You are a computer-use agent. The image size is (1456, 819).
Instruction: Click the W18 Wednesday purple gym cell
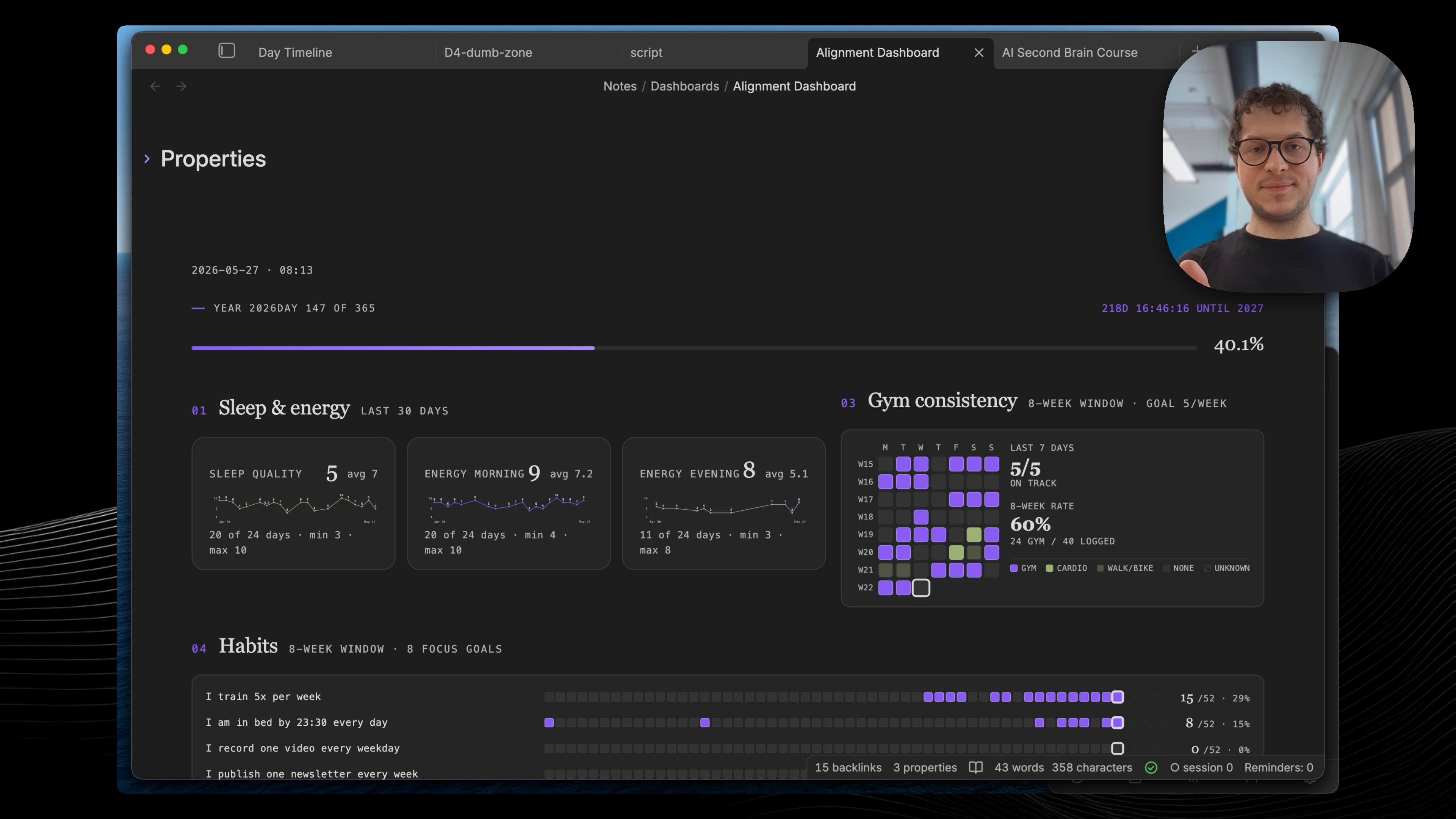(921, 517)
